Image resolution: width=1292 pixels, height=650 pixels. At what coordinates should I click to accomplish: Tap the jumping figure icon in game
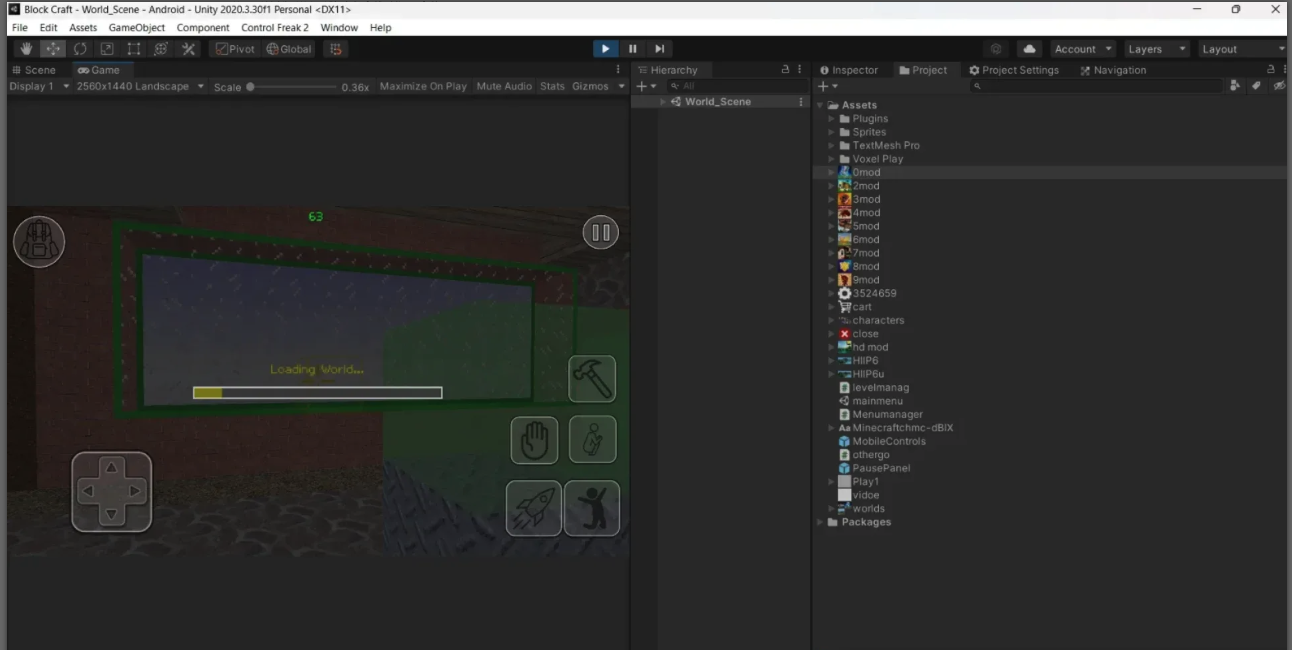[x=592, y=508]
